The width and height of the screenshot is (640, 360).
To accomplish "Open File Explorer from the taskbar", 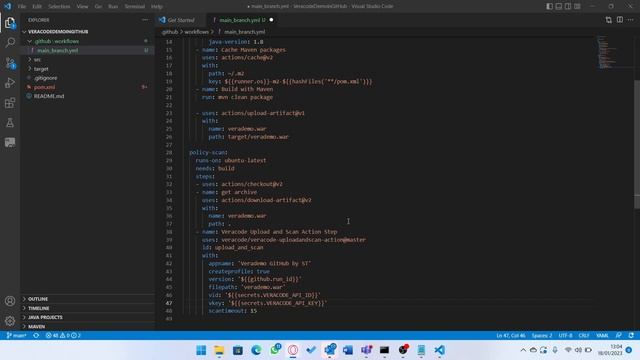I will coord(219,350).
